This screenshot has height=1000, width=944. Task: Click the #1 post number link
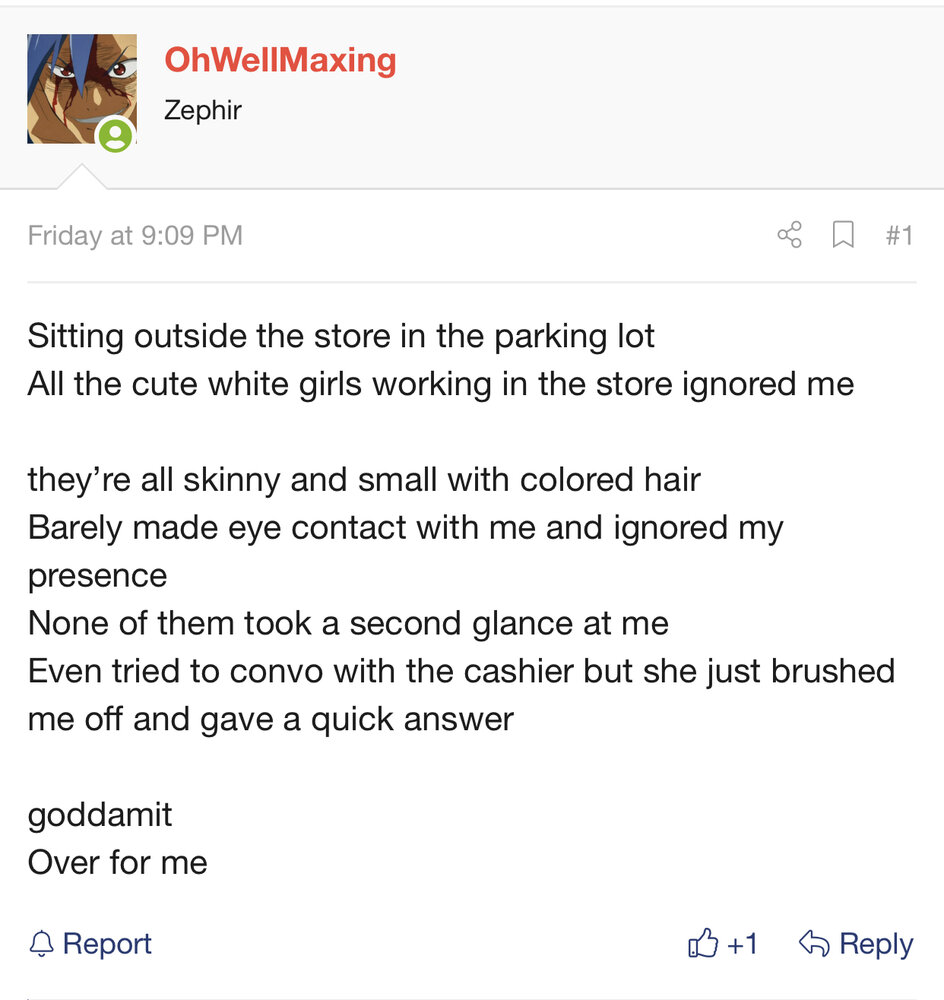click(899, 235)
